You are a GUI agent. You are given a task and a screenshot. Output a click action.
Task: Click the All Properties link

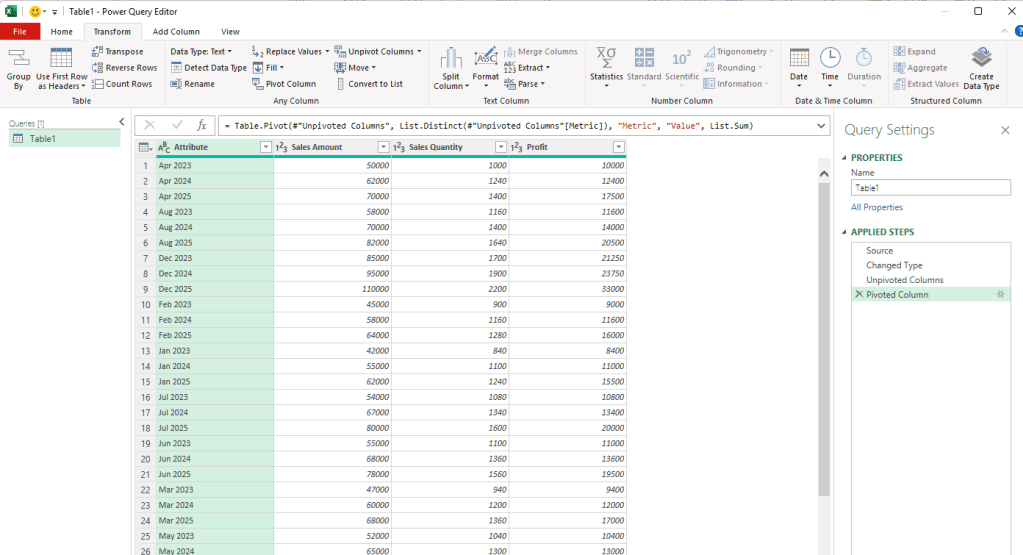[x=876, y=207]
